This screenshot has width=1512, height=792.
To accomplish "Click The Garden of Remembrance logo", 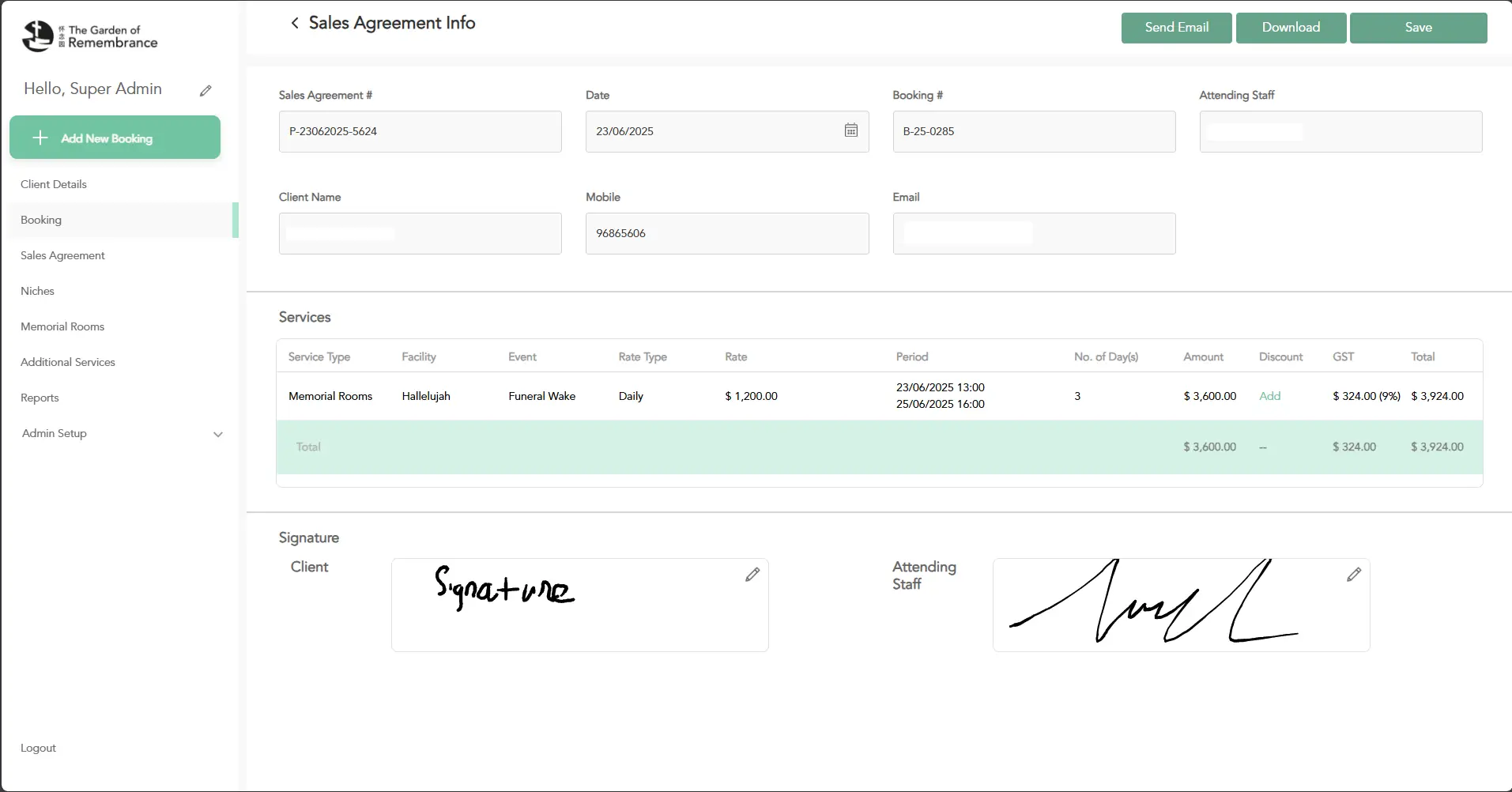I will click(x=89, y=36).
